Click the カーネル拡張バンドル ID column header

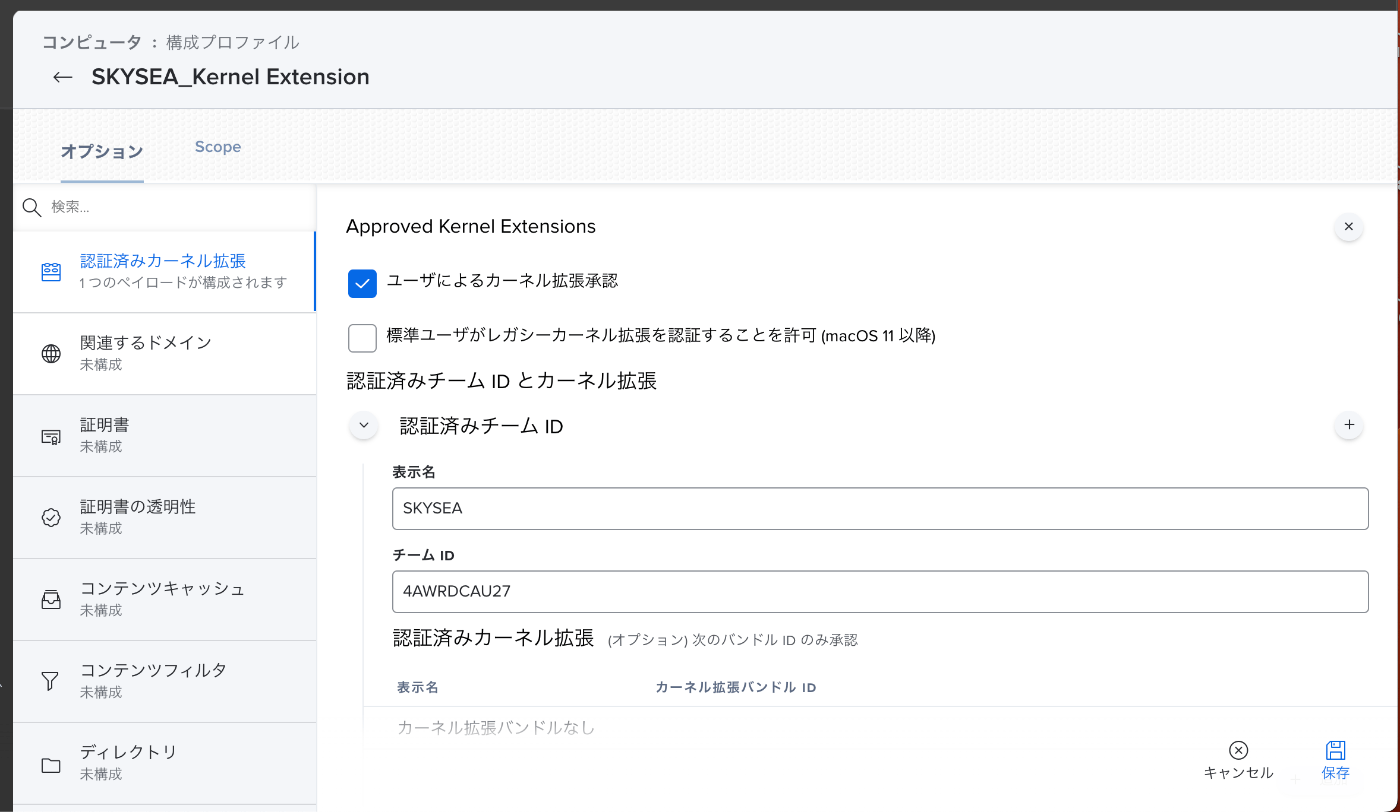pos(736,688)
